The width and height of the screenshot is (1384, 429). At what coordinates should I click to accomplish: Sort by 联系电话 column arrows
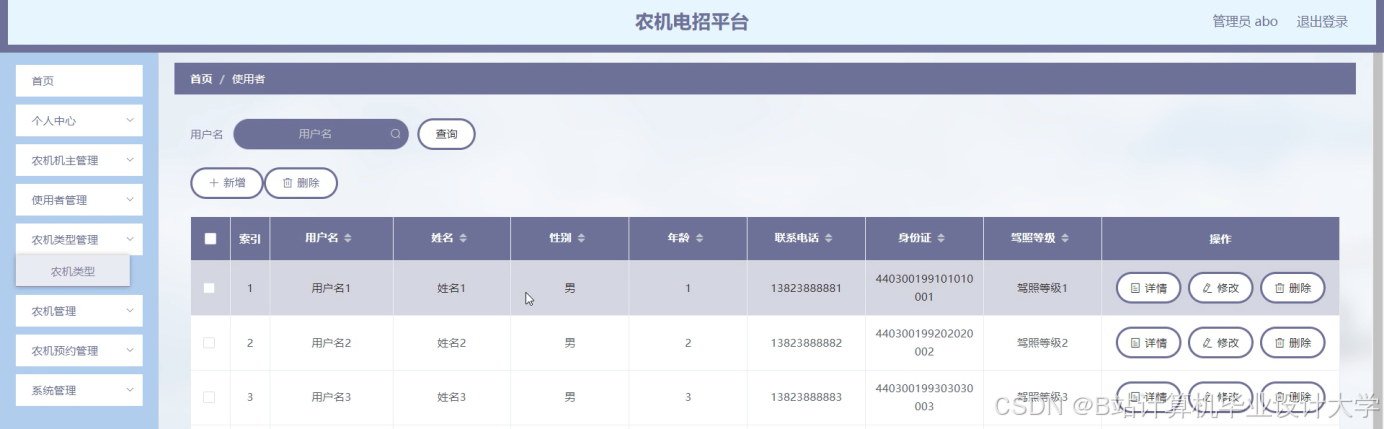pyautogui.click(x=829, y=239)
